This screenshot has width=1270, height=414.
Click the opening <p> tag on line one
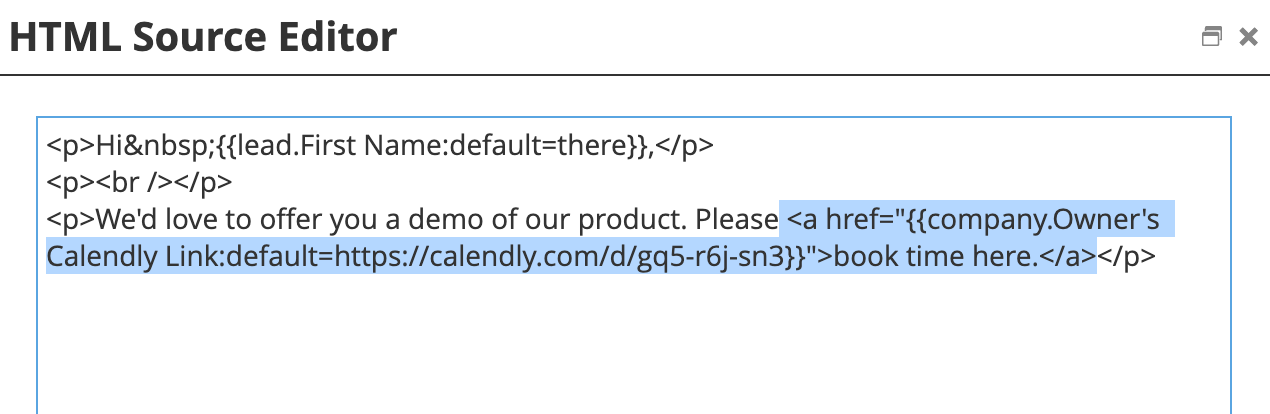(70, 147)
